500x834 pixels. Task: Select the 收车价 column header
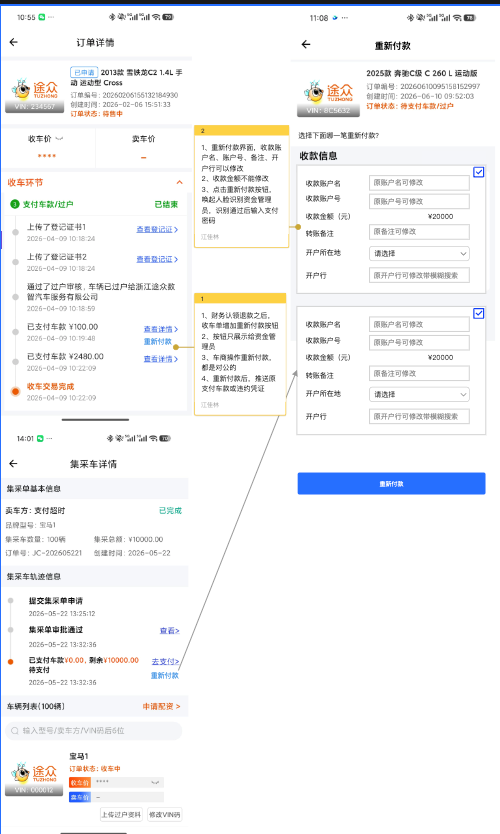[x=40, y=139]
